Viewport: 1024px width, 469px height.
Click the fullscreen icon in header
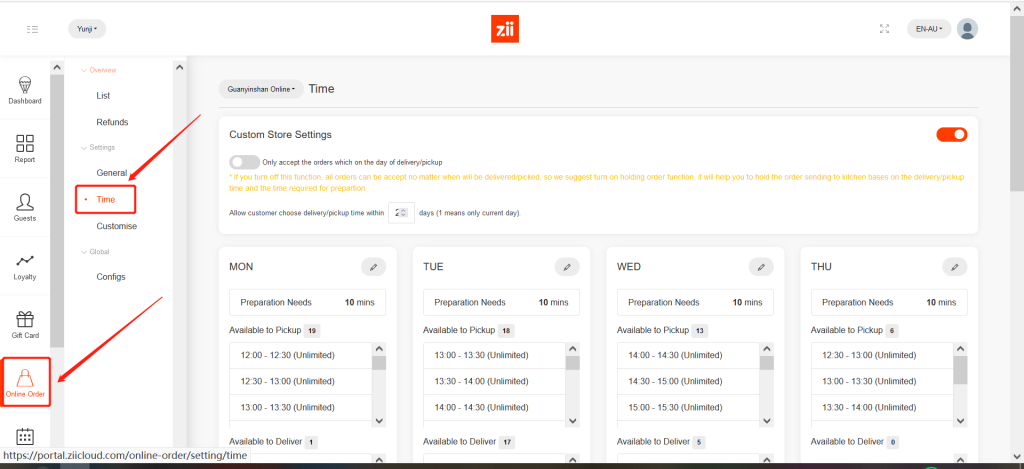click(884, 29)
